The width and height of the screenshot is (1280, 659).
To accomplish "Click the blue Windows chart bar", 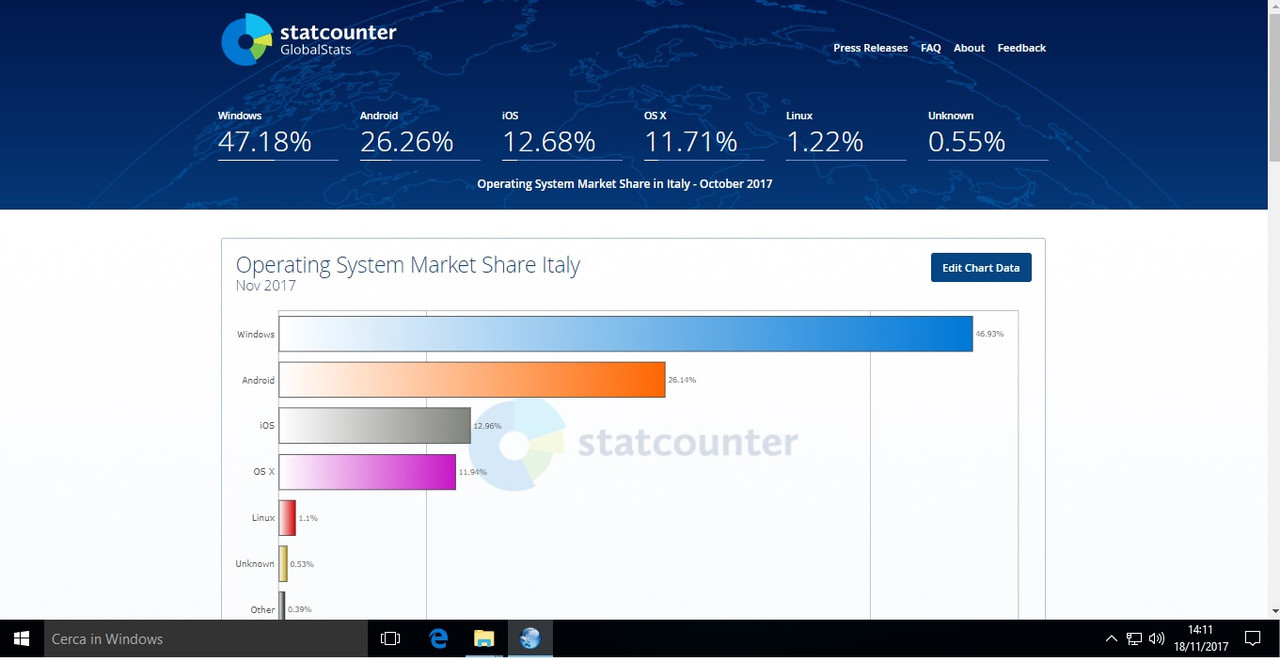I will 626,334.
